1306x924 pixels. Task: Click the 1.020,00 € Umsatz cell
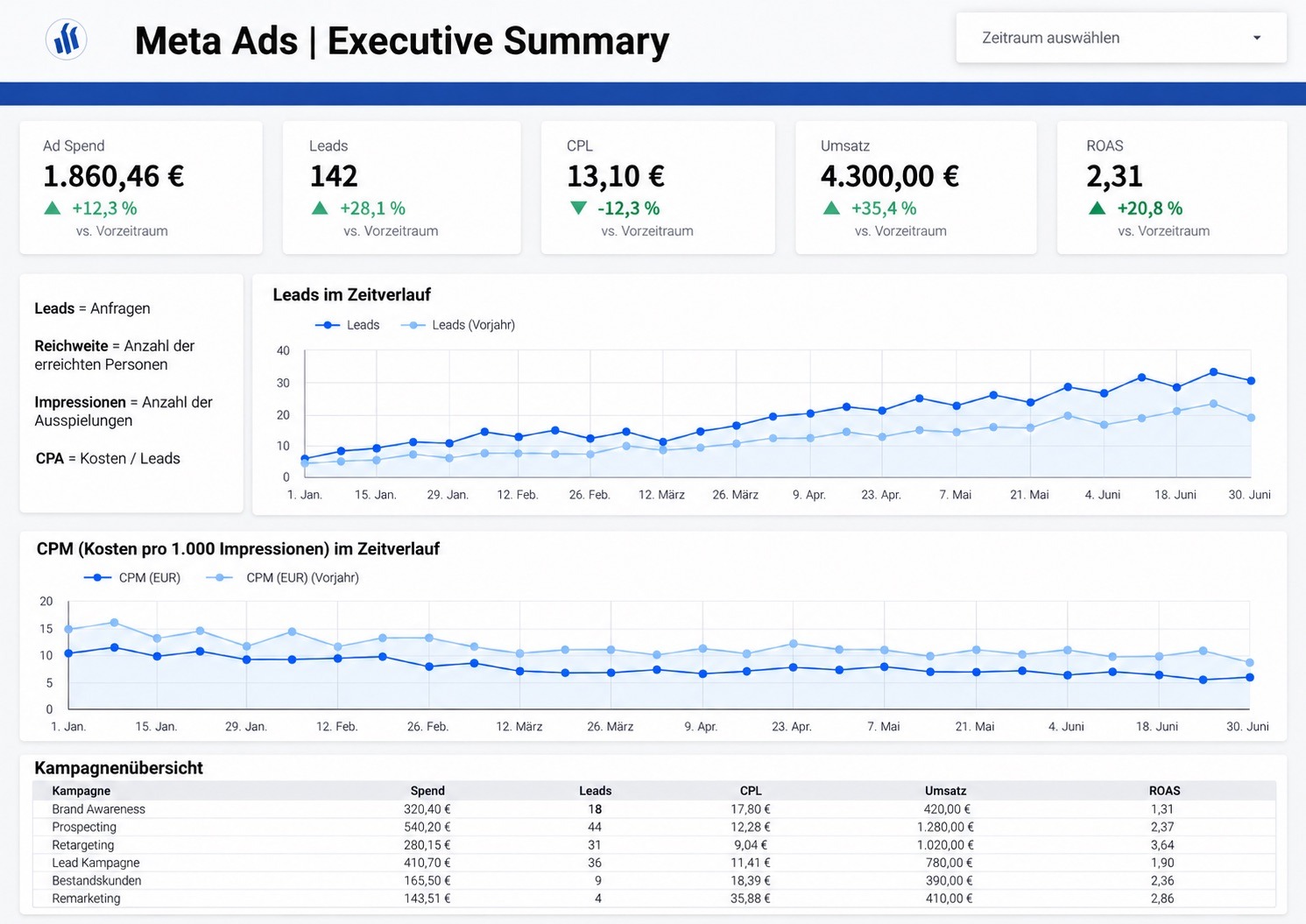pyautogui.click(x=946, y=845)
